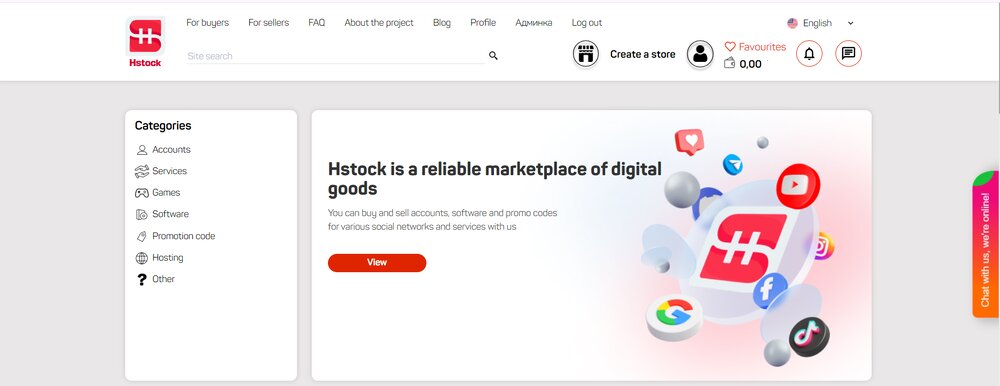The image size is (1000, 386).
Task: Expand the English language dropdown arrow
Action: click(850, 24)
